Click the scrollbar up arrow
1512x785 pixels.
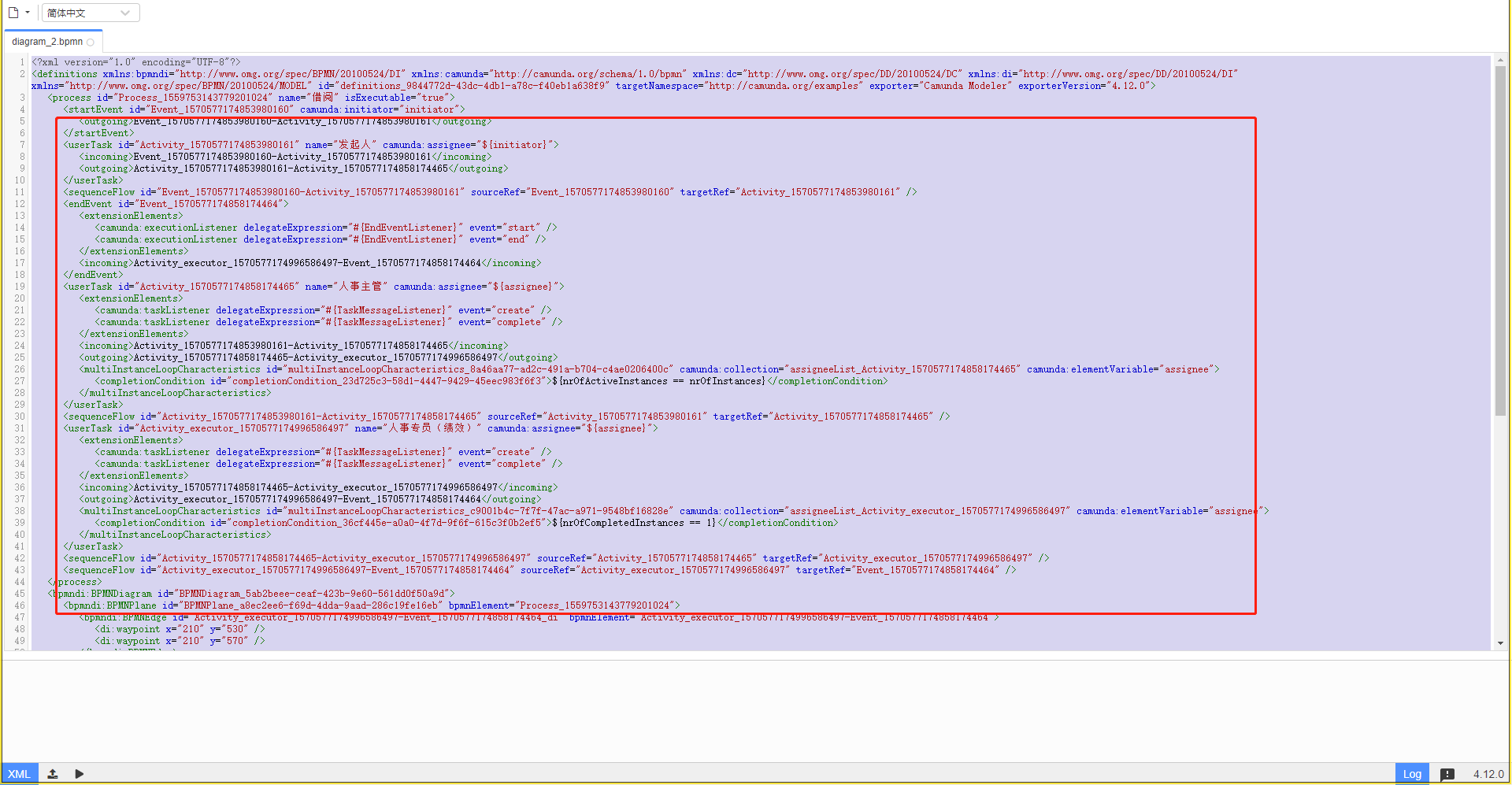[1500, 60]
